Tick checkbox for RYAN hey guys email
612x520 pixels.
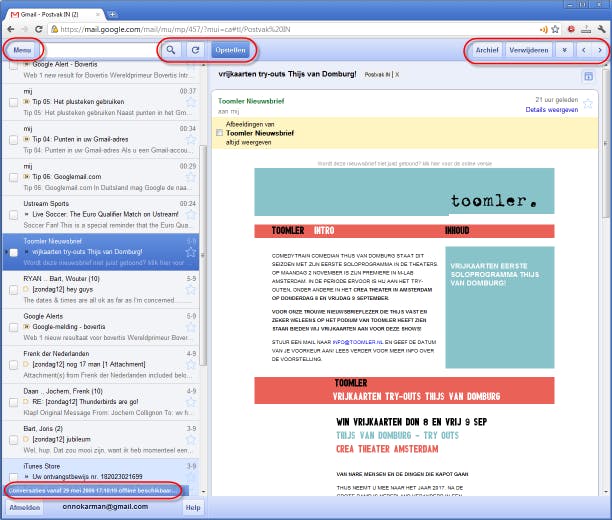coord(13,290)
